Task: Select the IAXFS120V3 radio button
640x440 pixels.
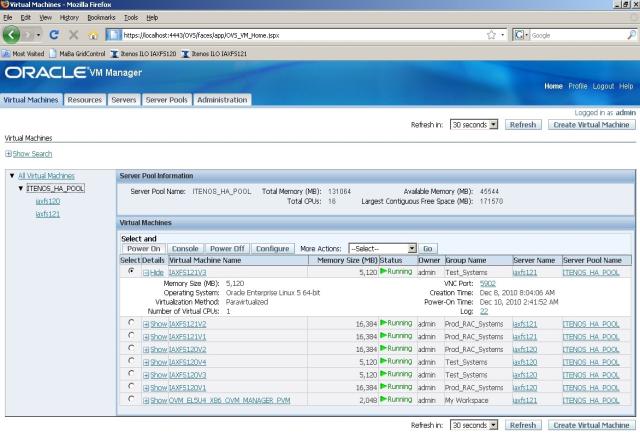Action: (x=131, y=373)
